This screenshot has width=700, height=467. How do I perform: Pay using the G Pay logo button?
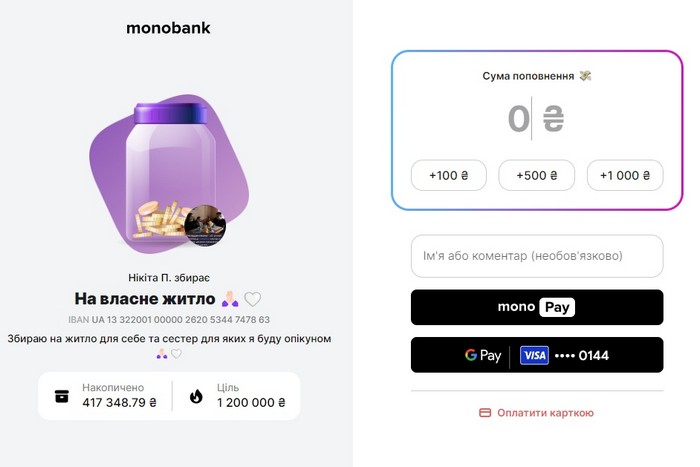[483, 355]
